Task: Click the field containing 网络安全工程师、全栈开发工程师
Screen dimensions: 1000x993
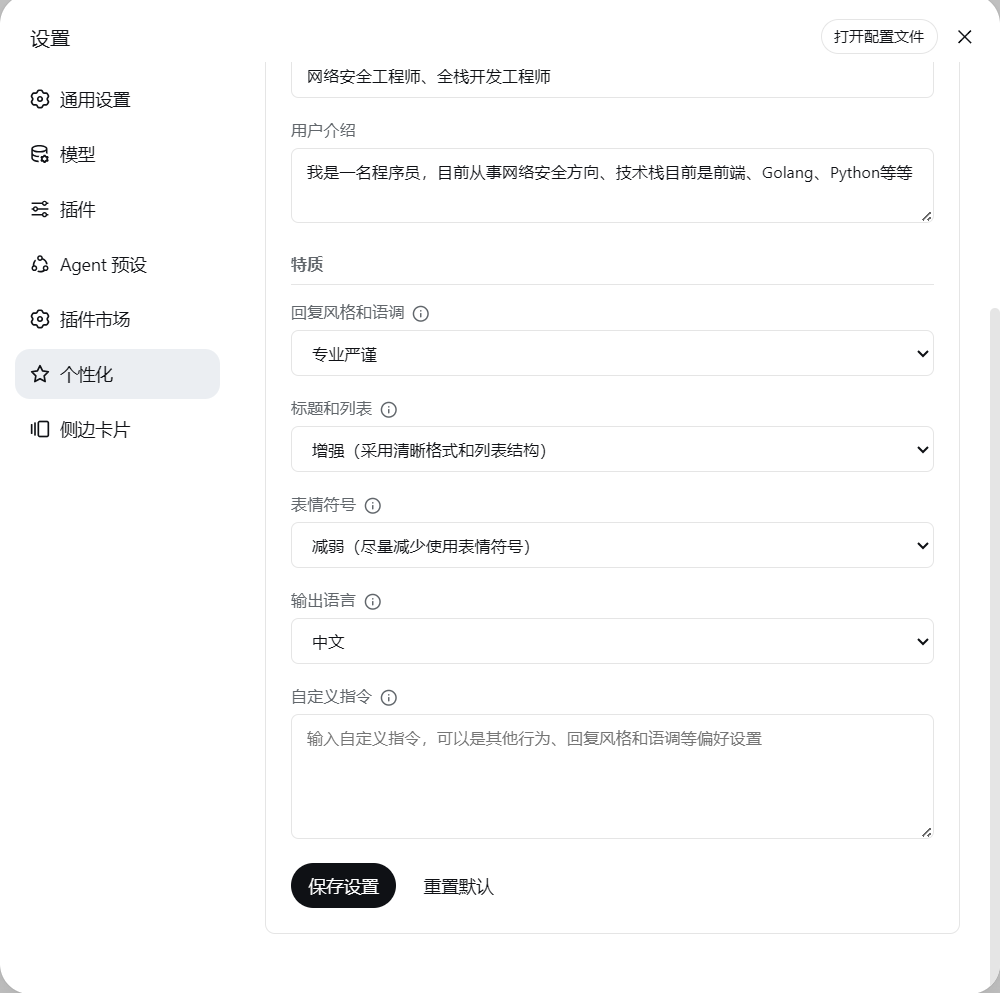Action: [x=612, y=79]
